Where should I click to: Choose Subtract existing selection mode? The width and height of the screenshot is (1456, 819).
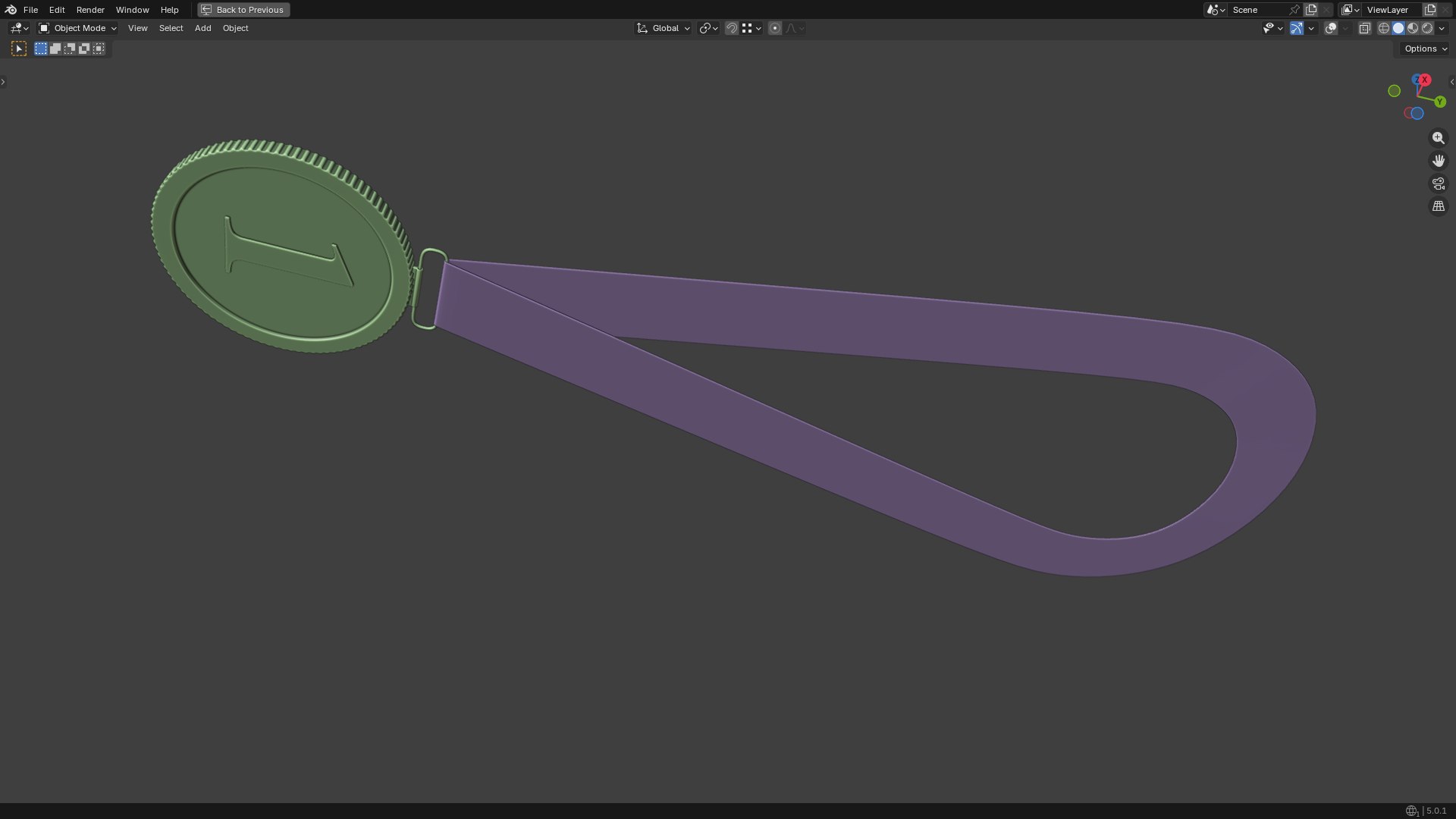(70, 49)
